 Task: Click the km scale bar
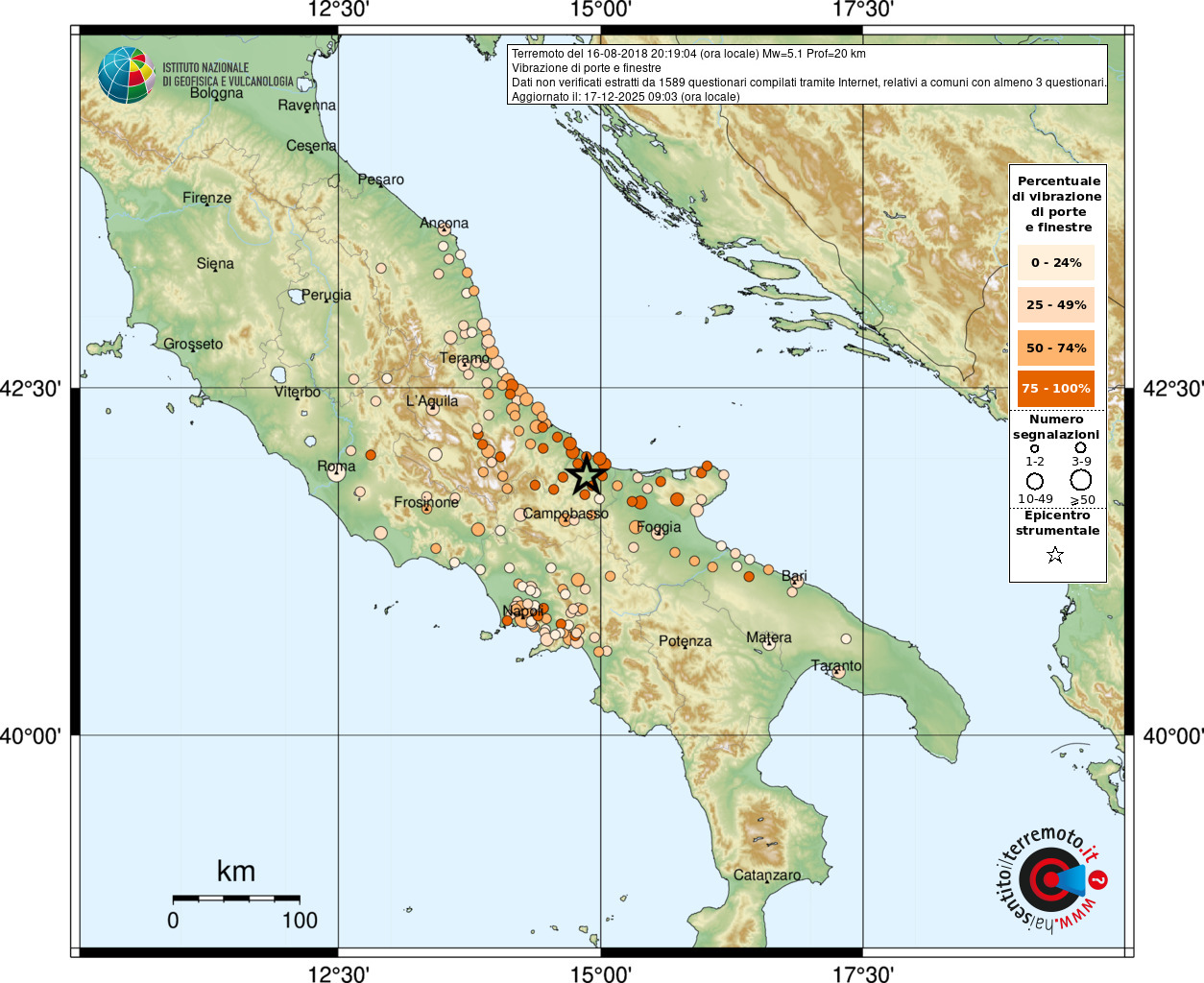point(236,899)
